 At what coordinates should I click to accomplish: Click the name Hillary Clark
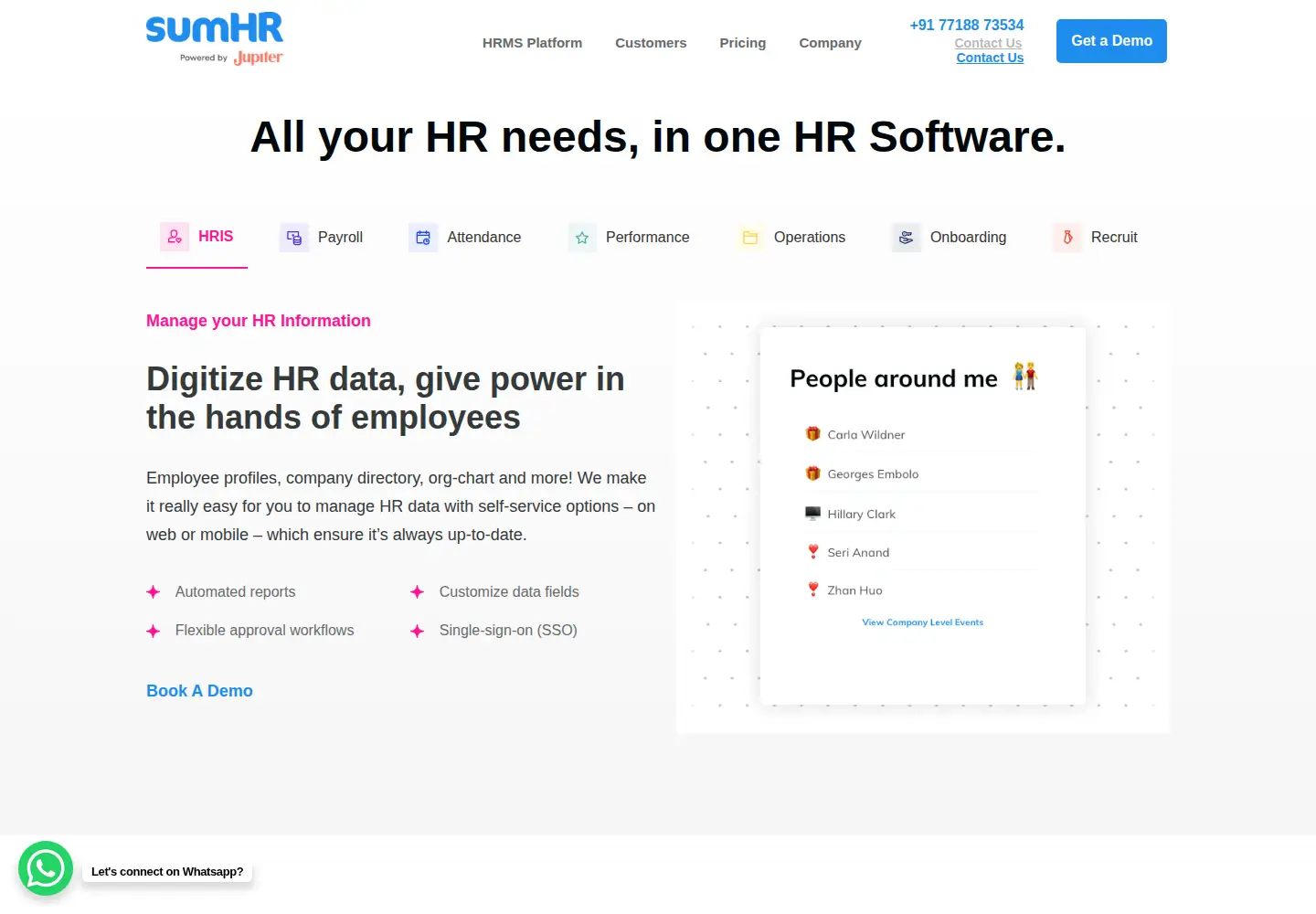pyautogui.click(x=861, y=515)
